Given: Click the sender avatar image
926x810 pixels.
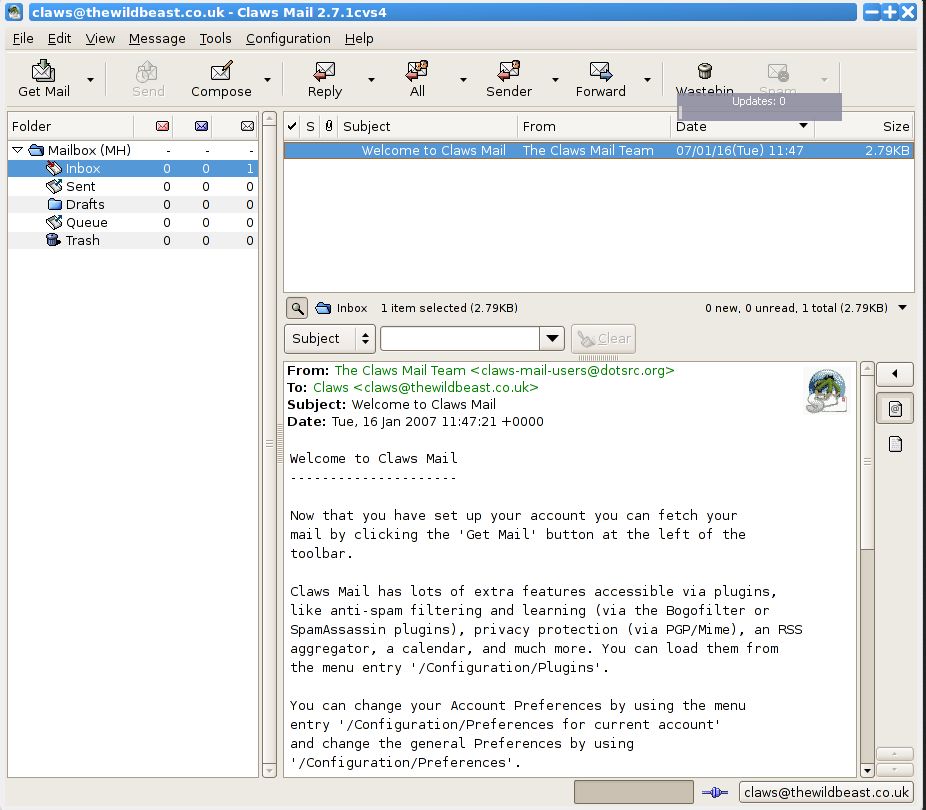Looking at the screenshot, I should [826, 391].
